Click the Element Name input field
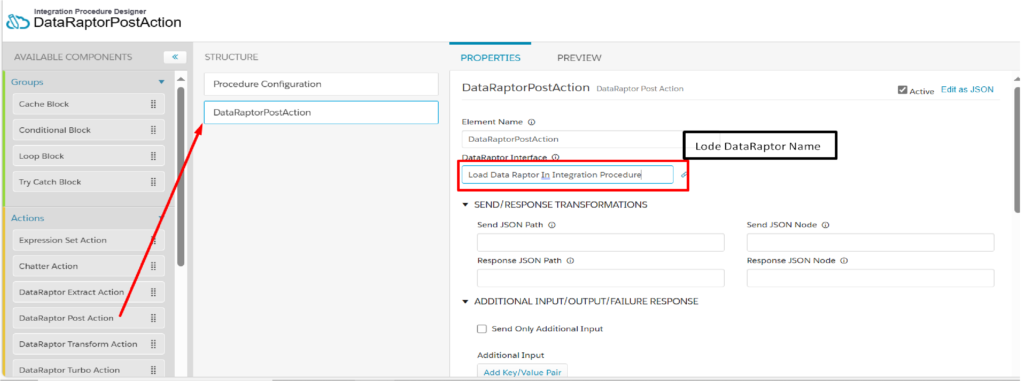 point(572,139)
